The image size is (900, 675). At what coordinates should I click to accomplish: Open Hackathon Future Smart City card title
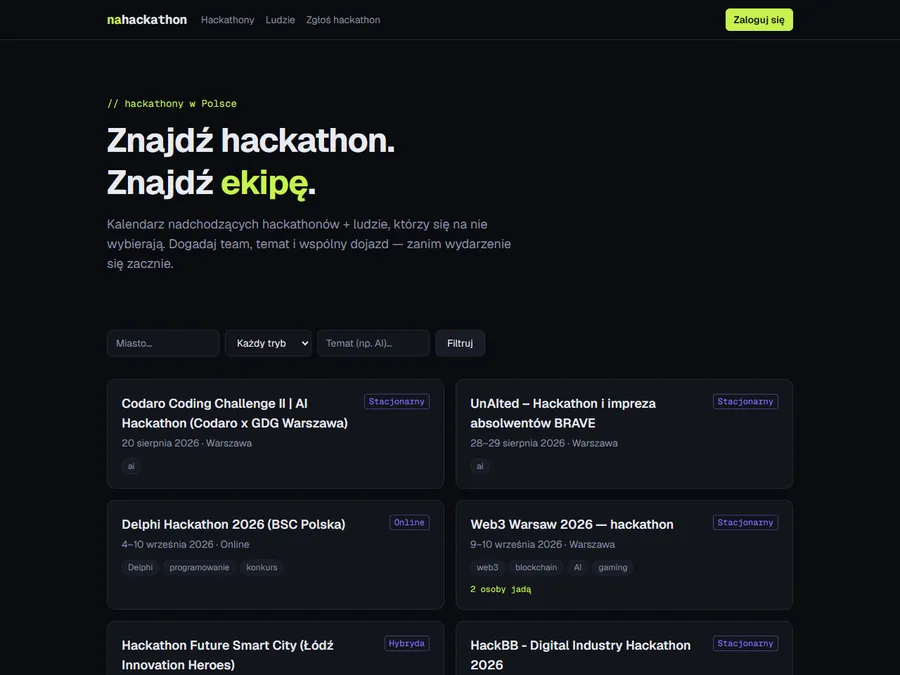pos(227,655)
